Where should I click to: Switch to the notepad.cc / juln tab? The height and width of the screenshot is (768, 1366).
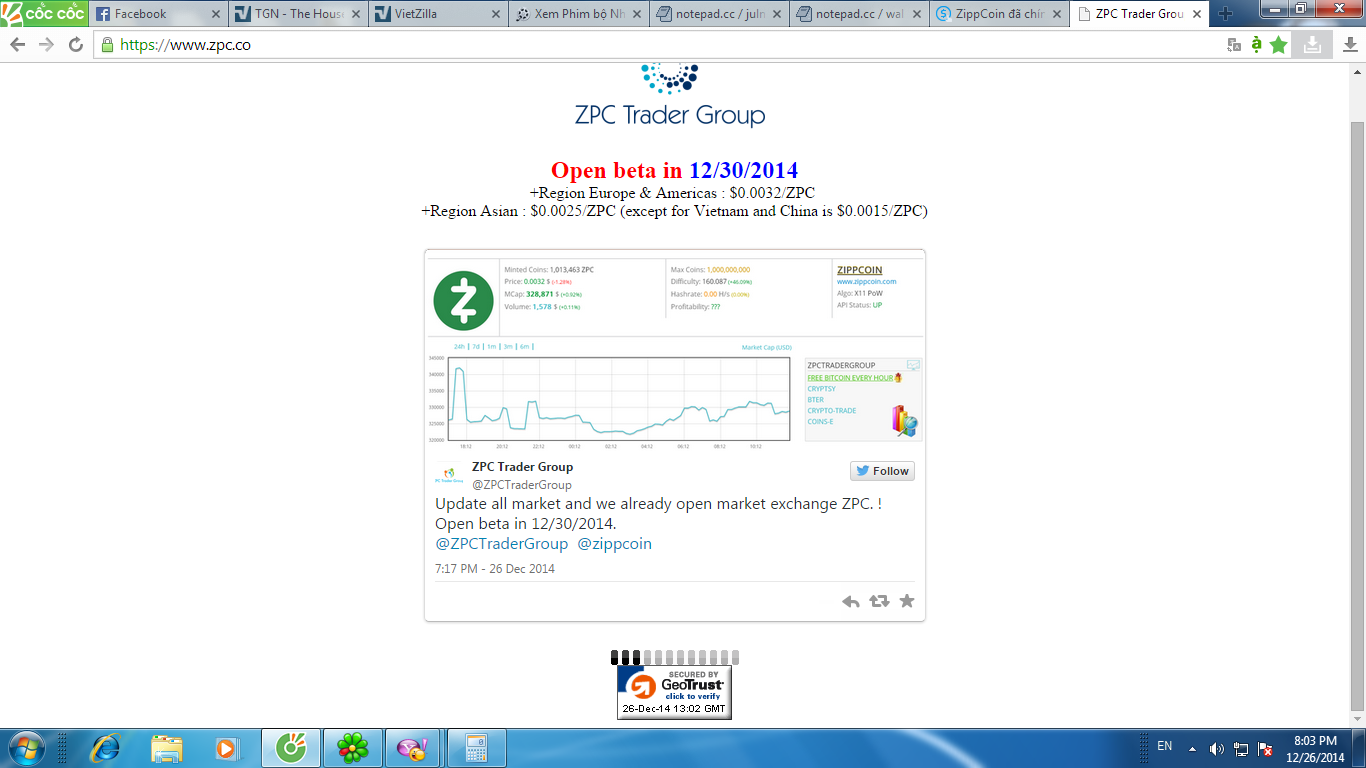pyautogui.click(x=718, y=14)
